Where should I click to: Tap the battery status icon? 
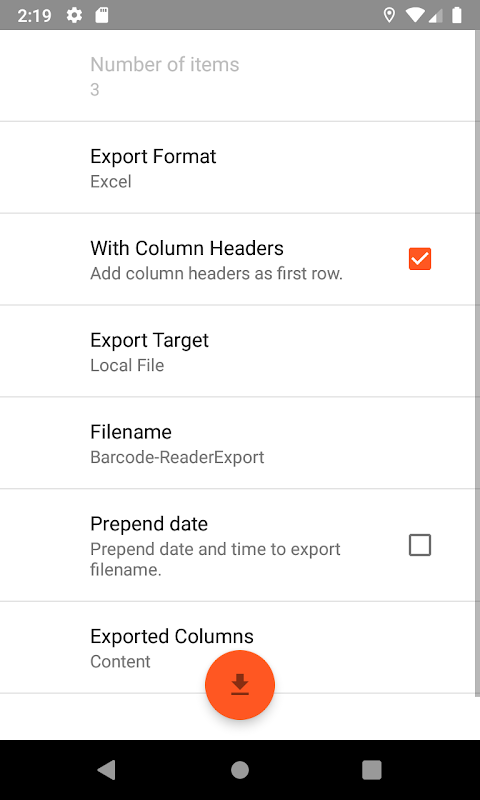[457, 15]
